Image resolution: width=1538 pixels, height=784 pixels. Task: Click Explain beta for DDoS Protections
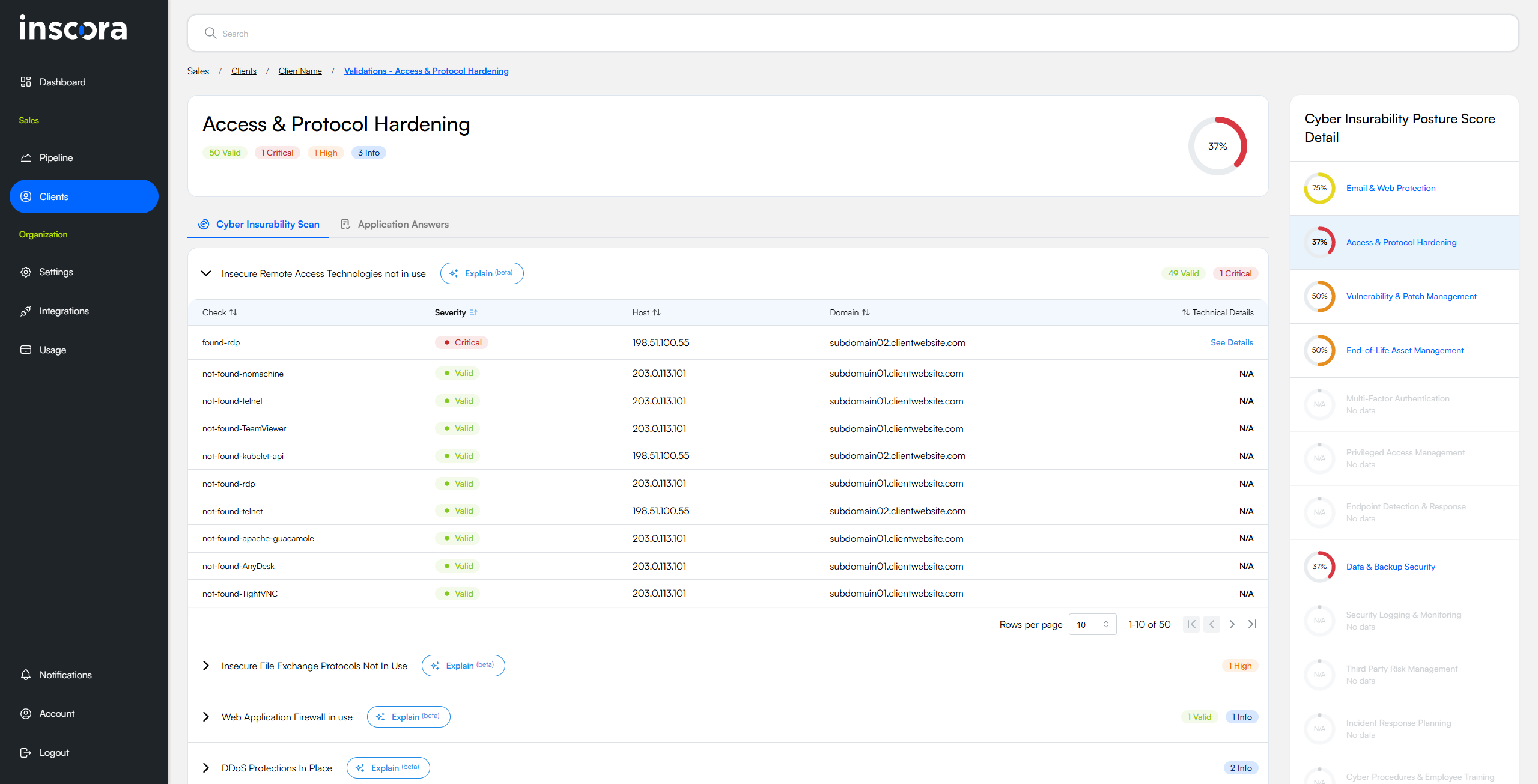388,768
